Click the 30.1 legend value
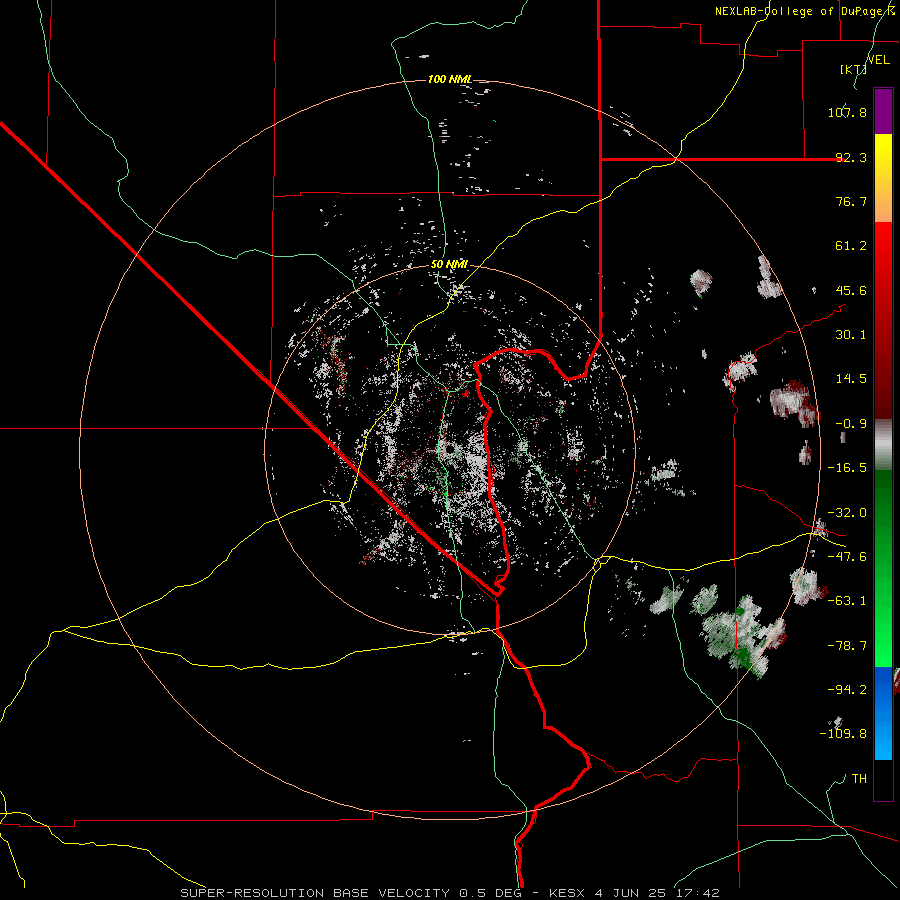900x900 pixels. pyautogui.click(x=851, y=335)
